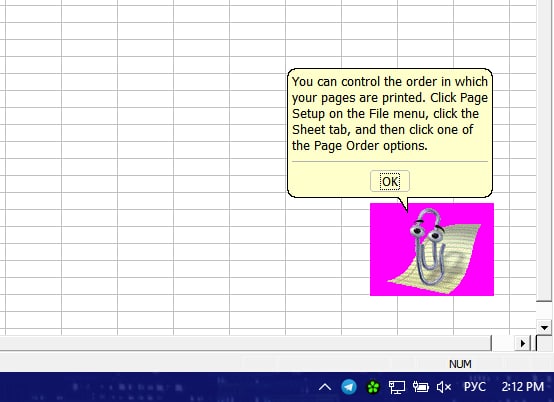Click the vertical scrollbar thumb
The image size is (554, 402).
pyautogui.click(x=544, y=151)
